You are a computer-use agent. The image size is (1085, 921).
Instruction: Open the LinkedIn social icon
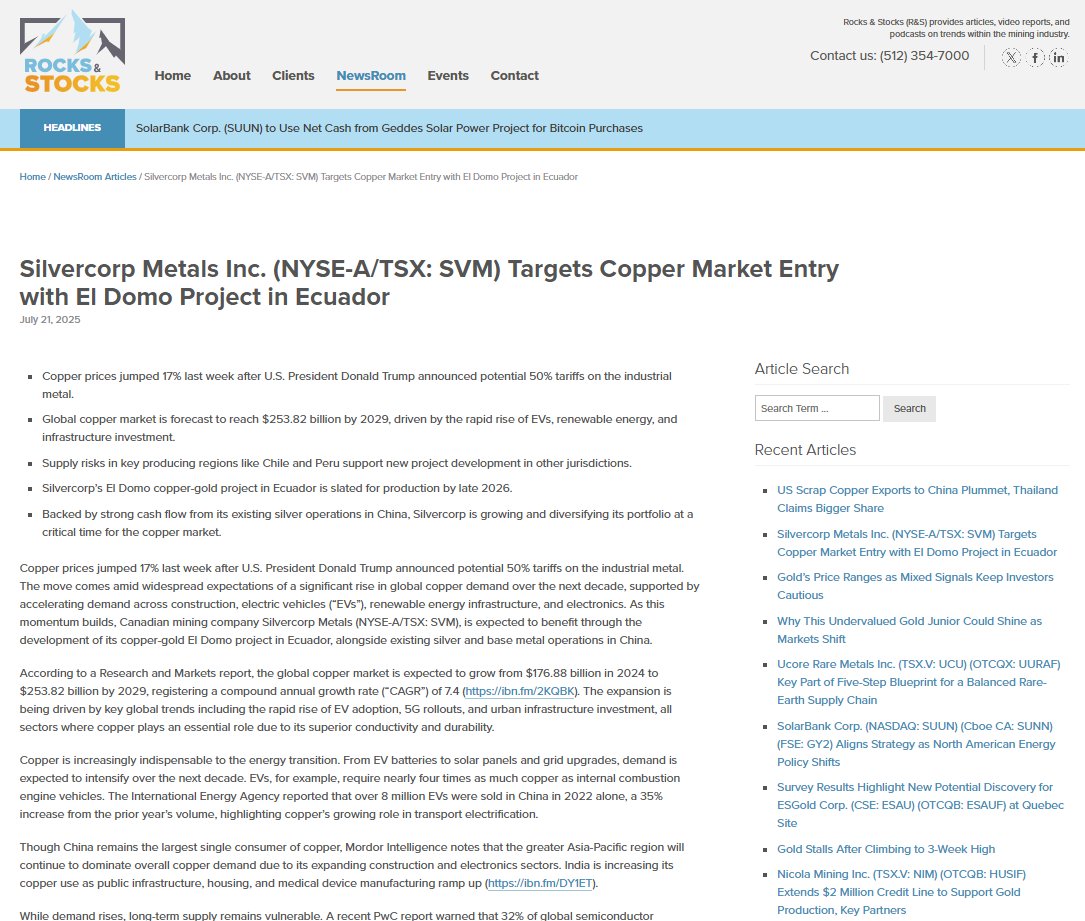coord(1058,57)
